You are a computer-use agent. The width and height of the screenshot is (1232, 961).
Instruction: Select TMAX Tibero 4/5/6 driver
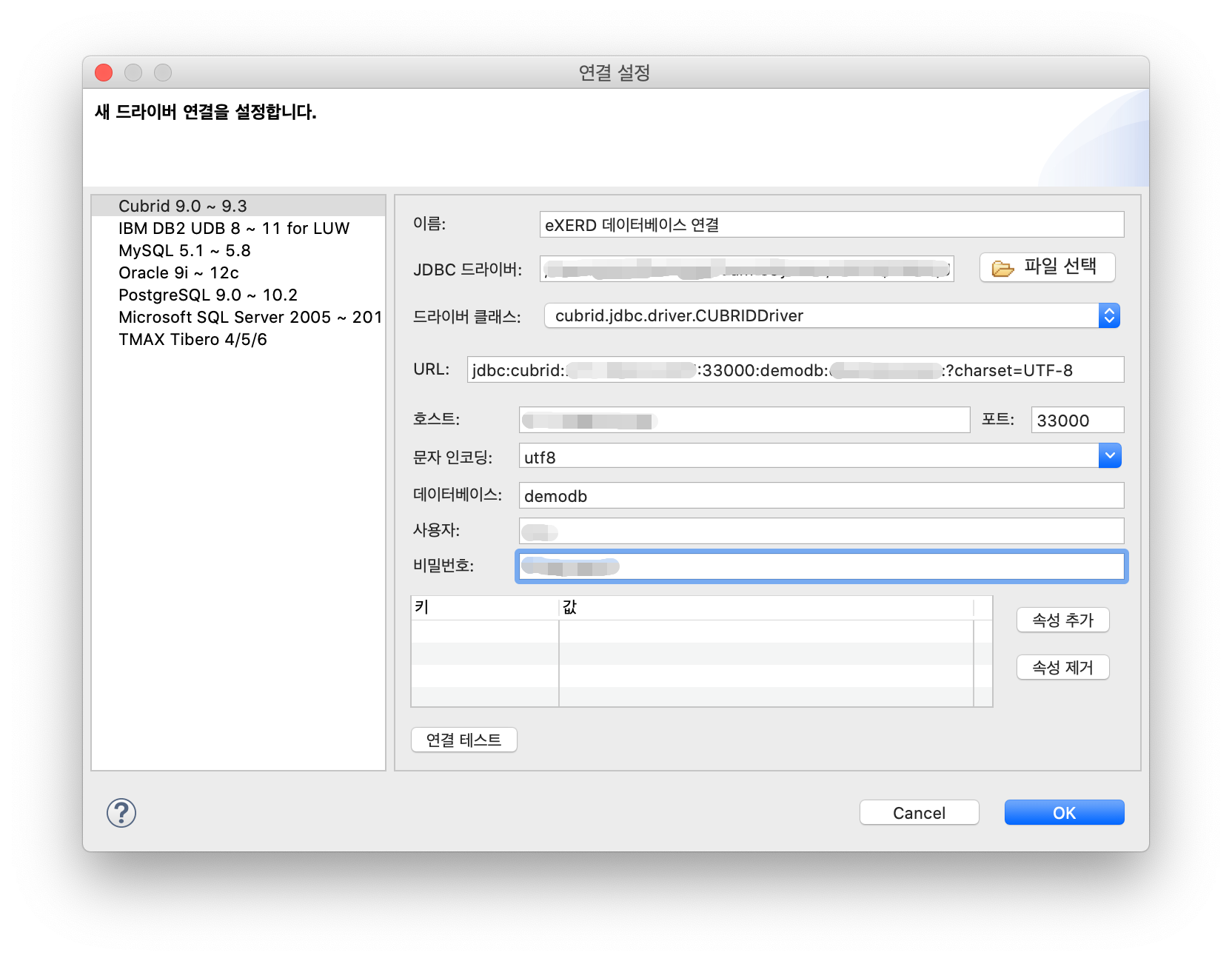click(238, 339)
